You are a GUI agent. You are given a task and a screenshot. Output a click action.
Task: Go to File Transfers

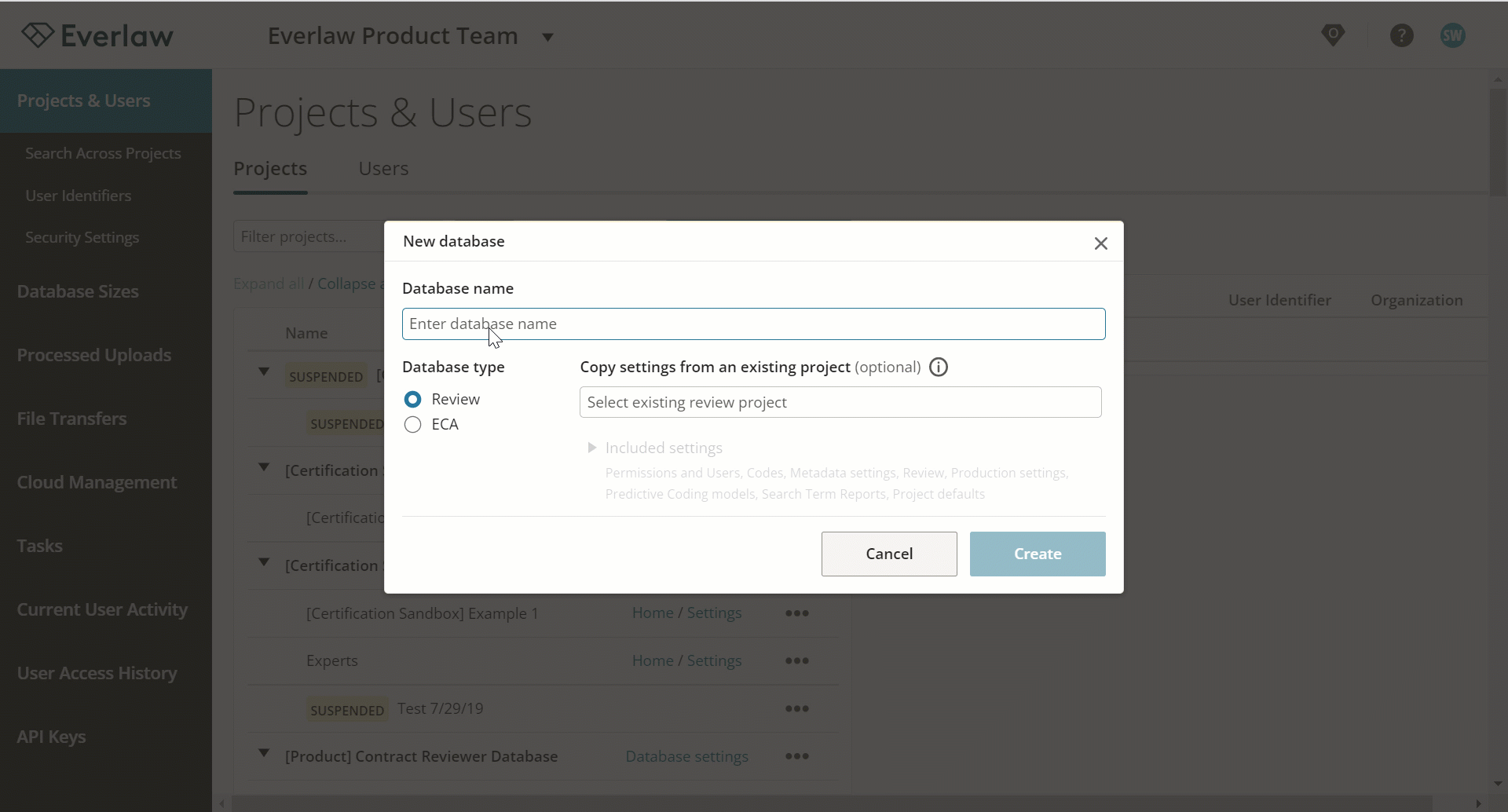(71, 419)
